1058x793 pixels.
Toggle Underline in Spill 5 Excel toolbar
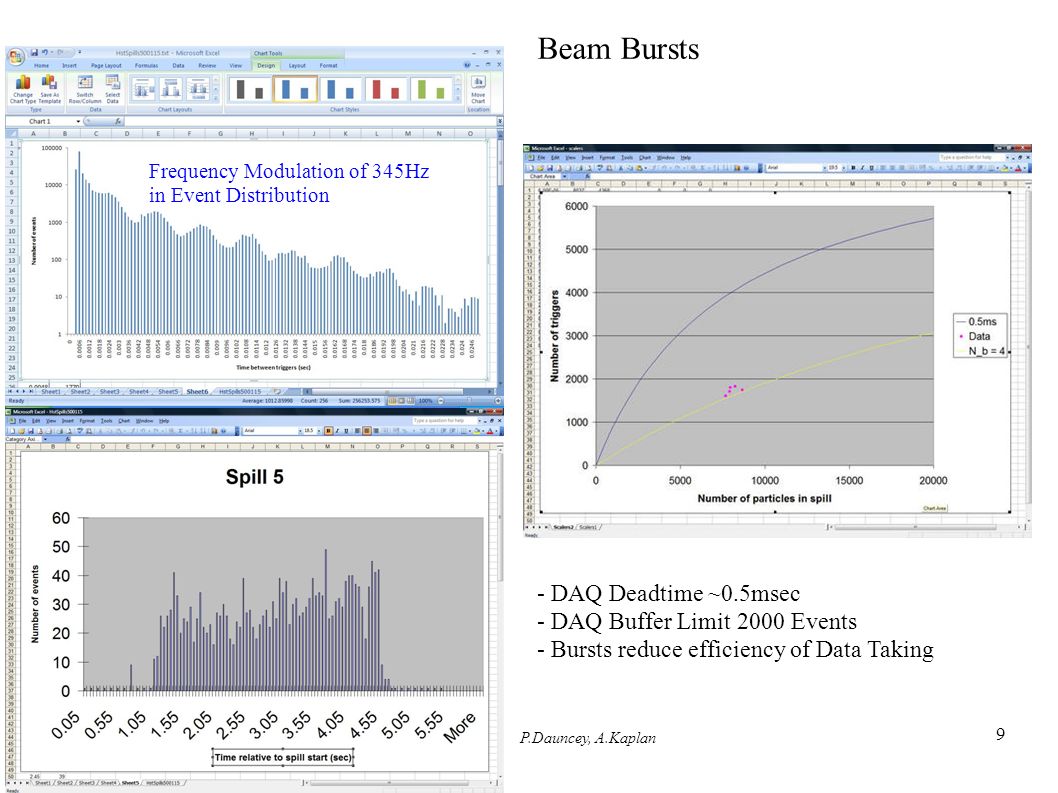click(x=346, y=431)
